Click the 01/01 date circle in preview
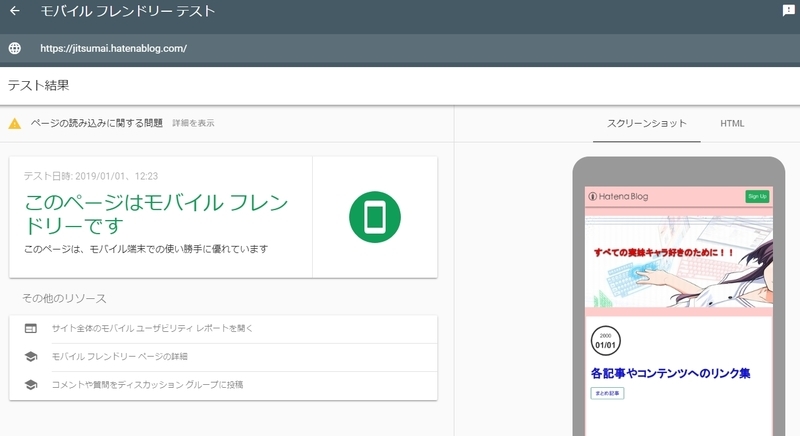The image size is (800, 436). 606,341
